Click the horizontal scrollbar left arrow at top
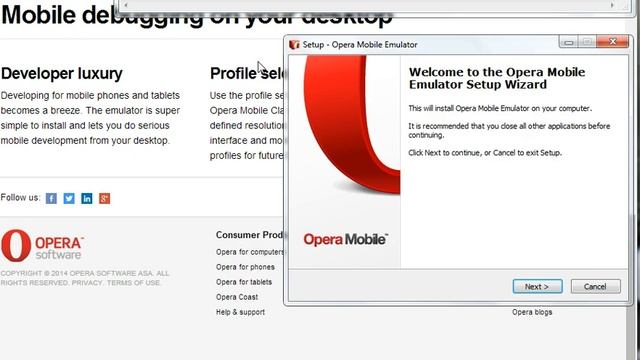 click(126, 5)
